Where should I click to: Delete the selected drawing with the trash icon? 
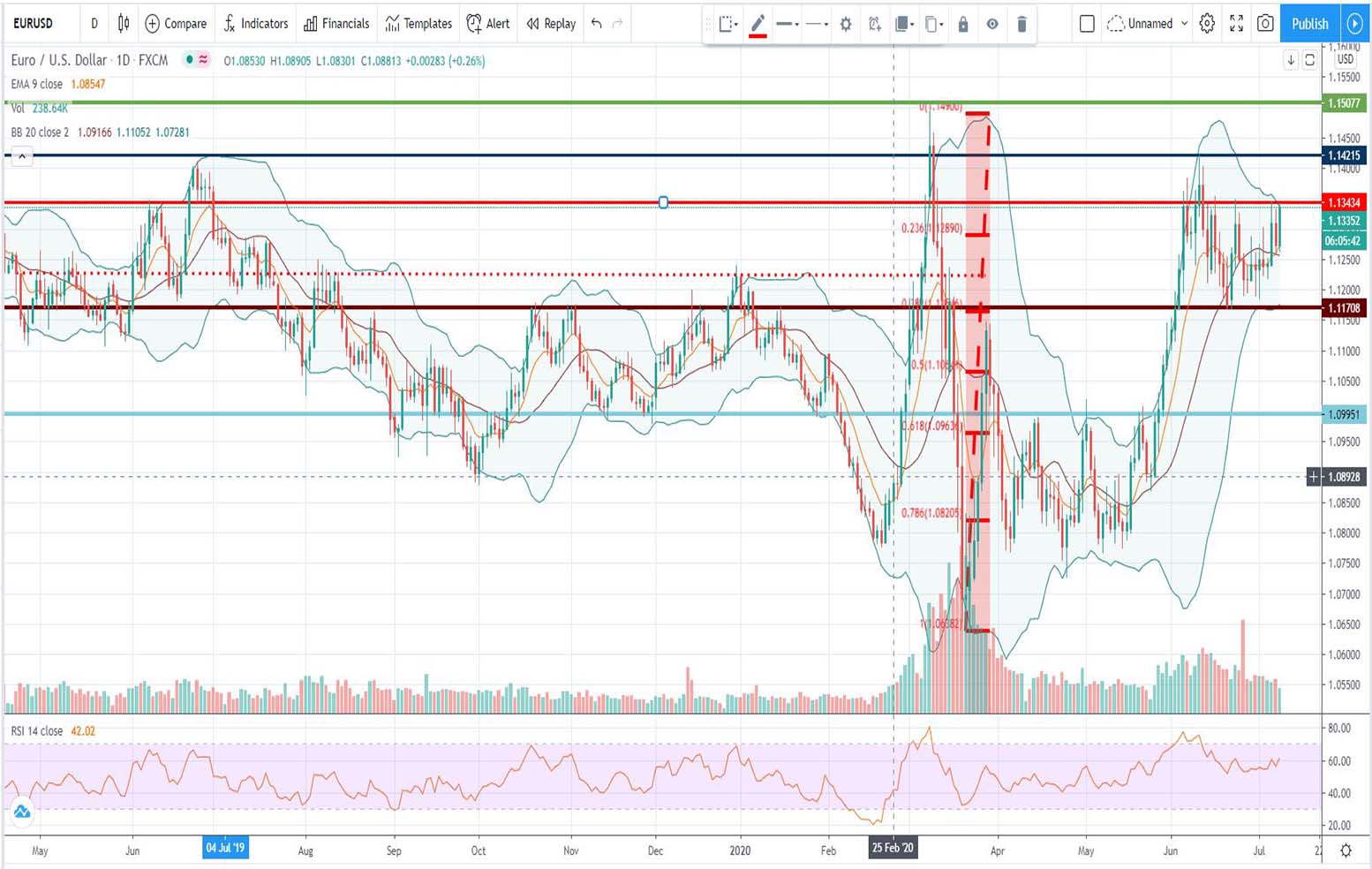[x=1021, y=25]
